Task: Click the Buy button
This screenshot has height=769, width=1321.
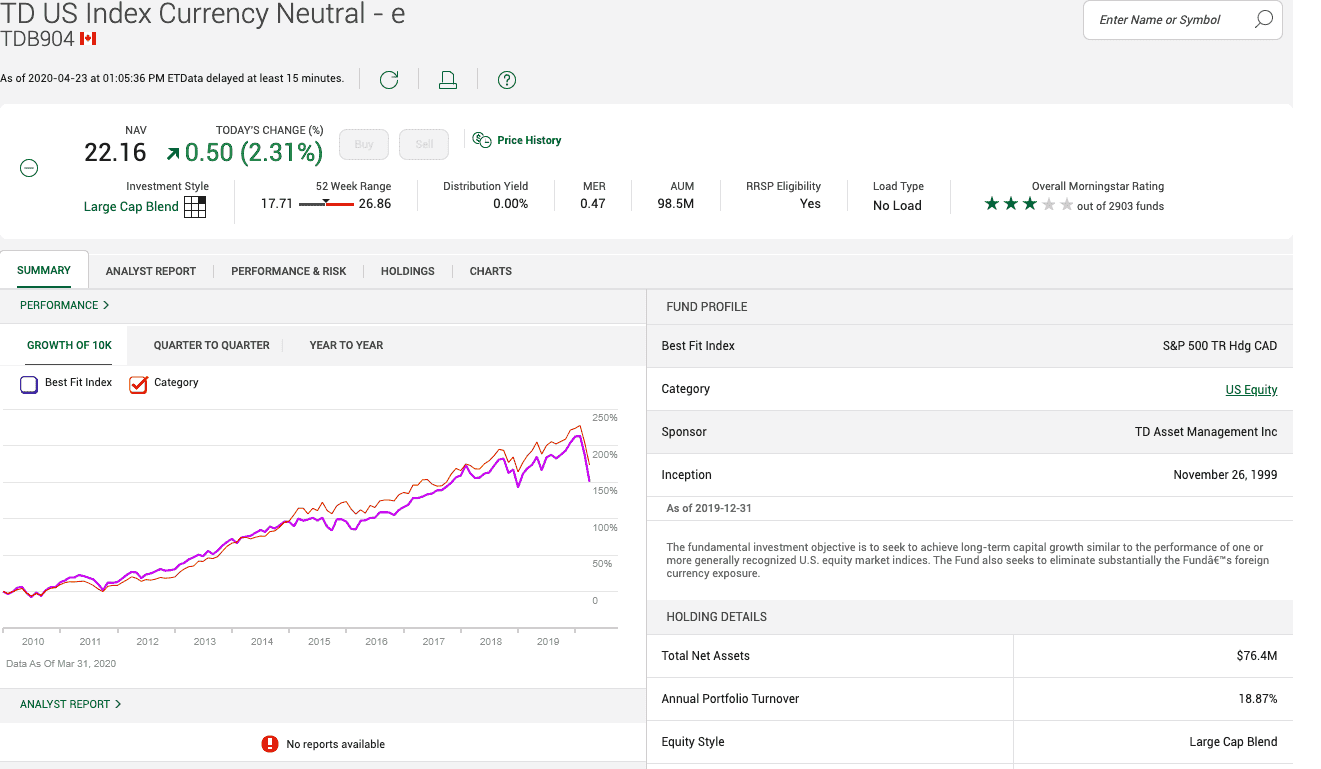Action: (364, 144)
